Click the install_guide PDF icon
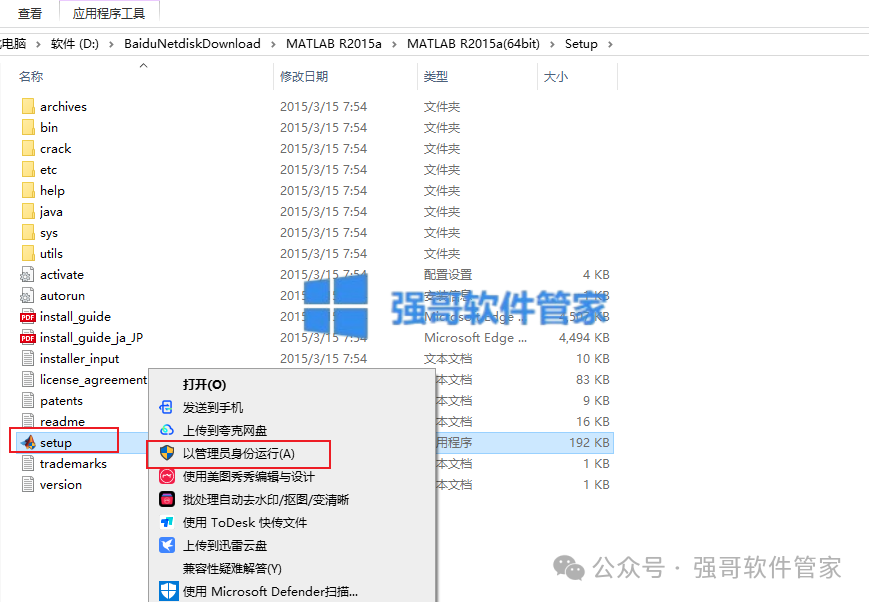The width and height of the screenshot is (869, 602). [x=27, y=317]
